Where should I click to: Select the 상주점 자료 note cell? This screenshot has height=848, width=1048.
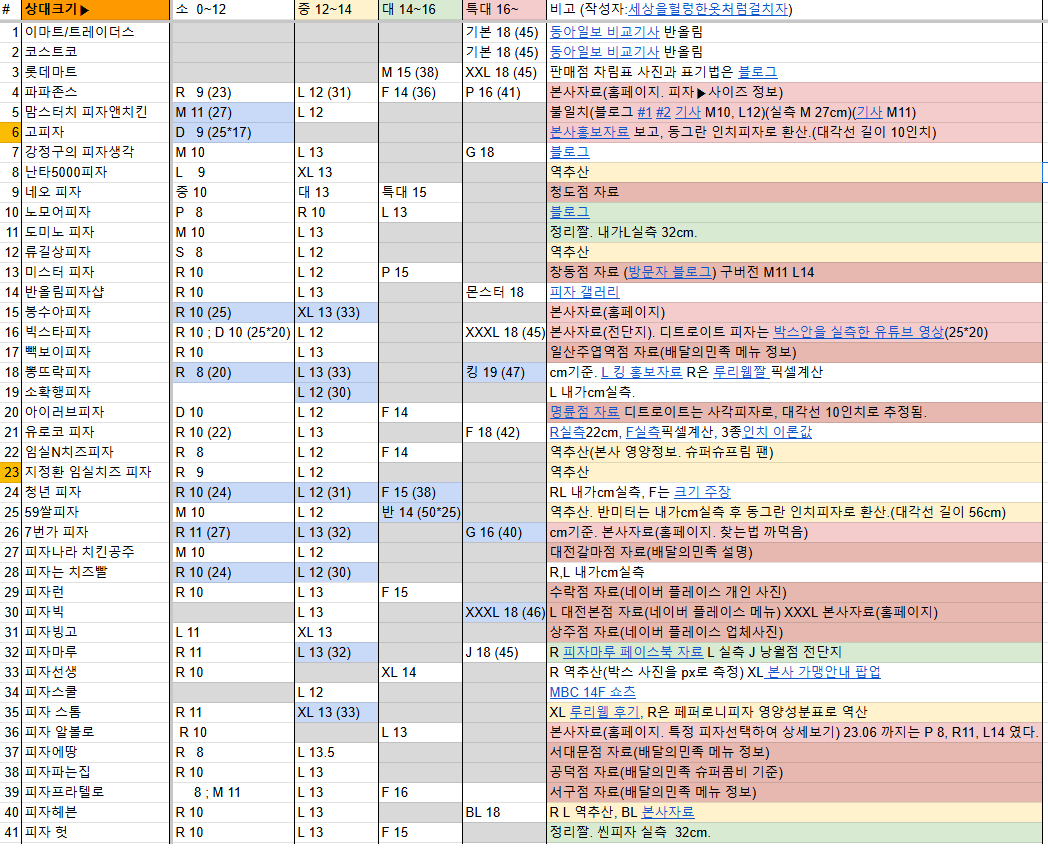click(795, 632)
